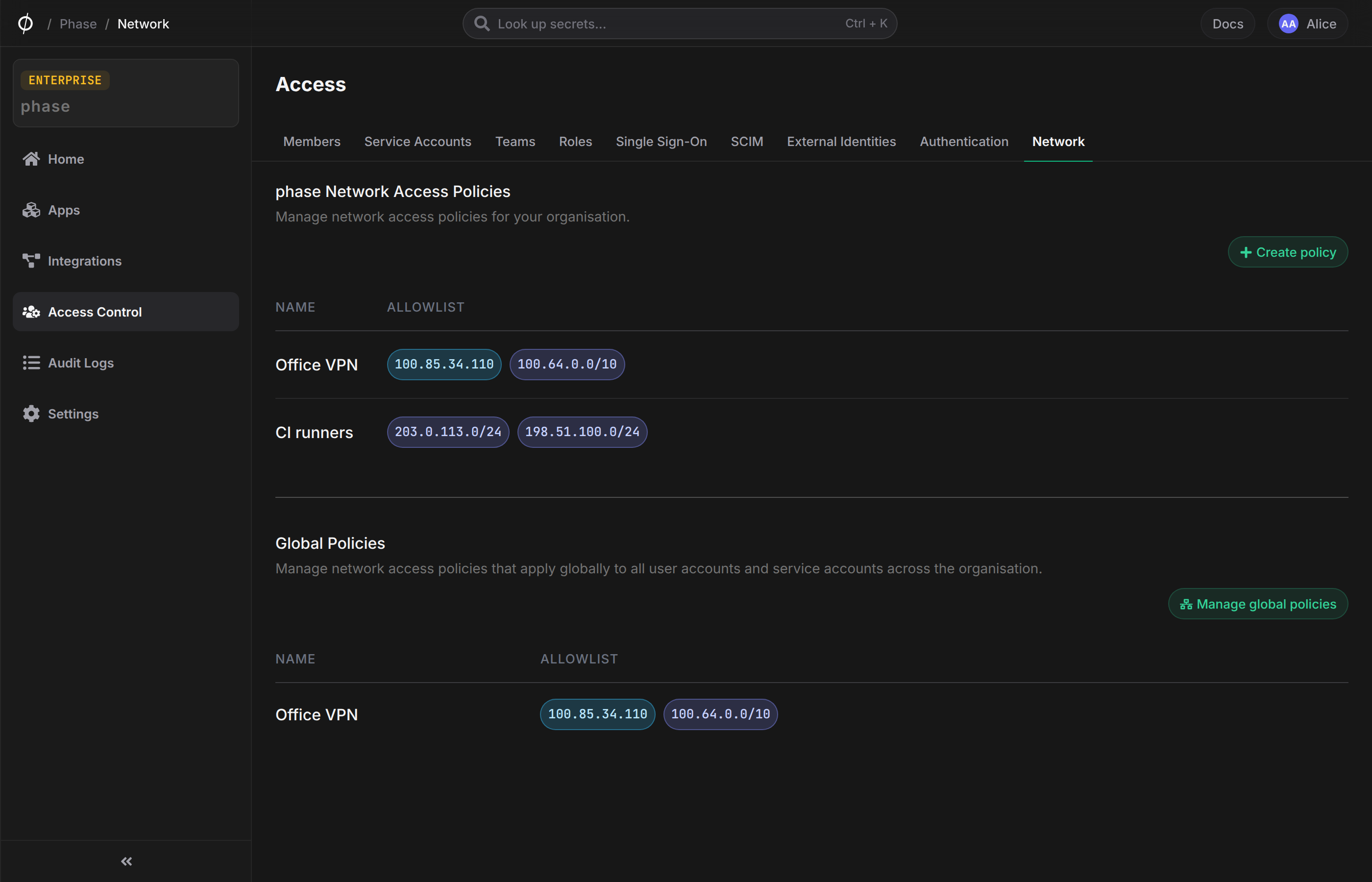Select the CI runners policy row
This screenshot has height=882, width=1372.
point(811,432)
